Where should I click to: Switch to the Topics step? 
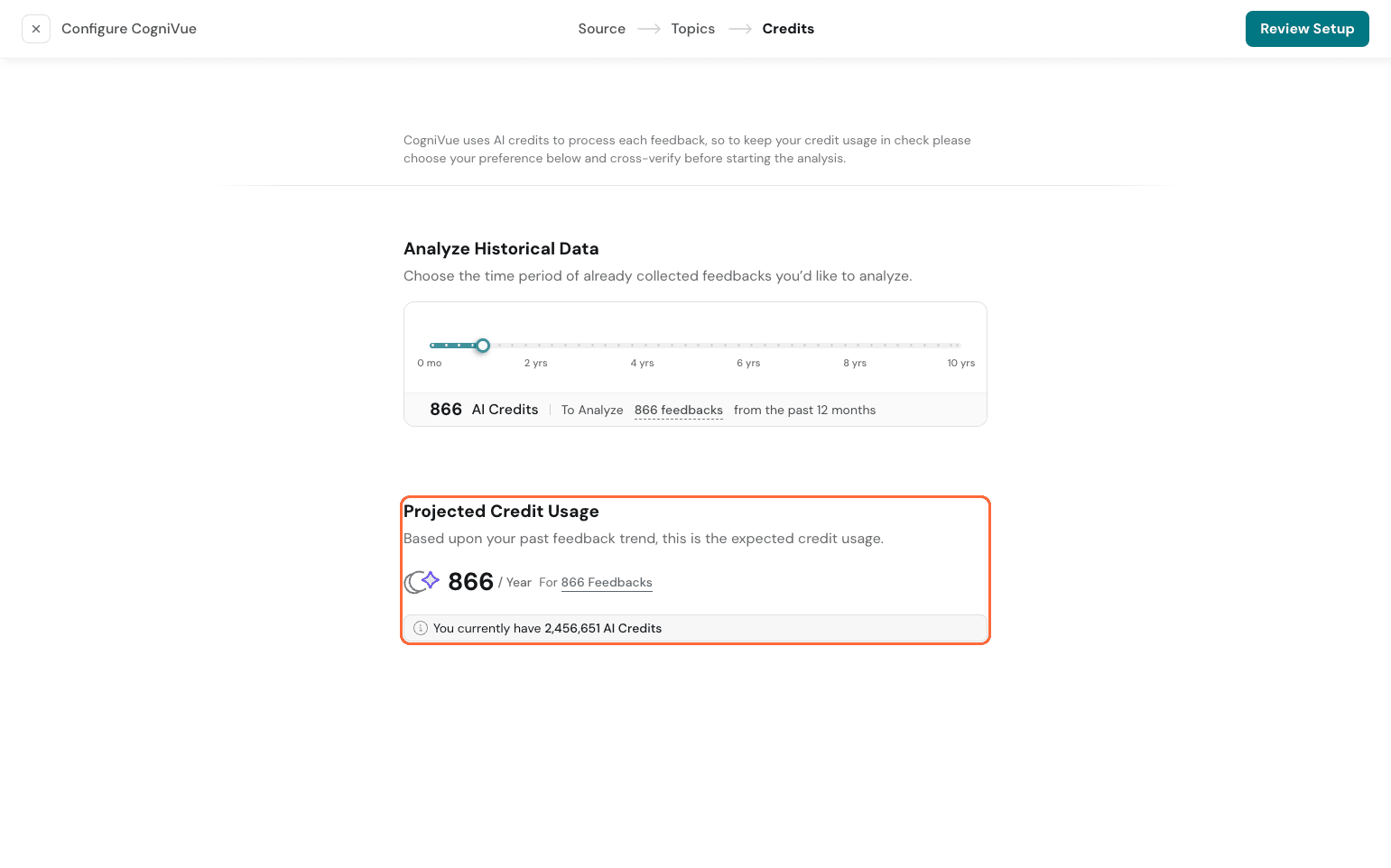[692, 29]
